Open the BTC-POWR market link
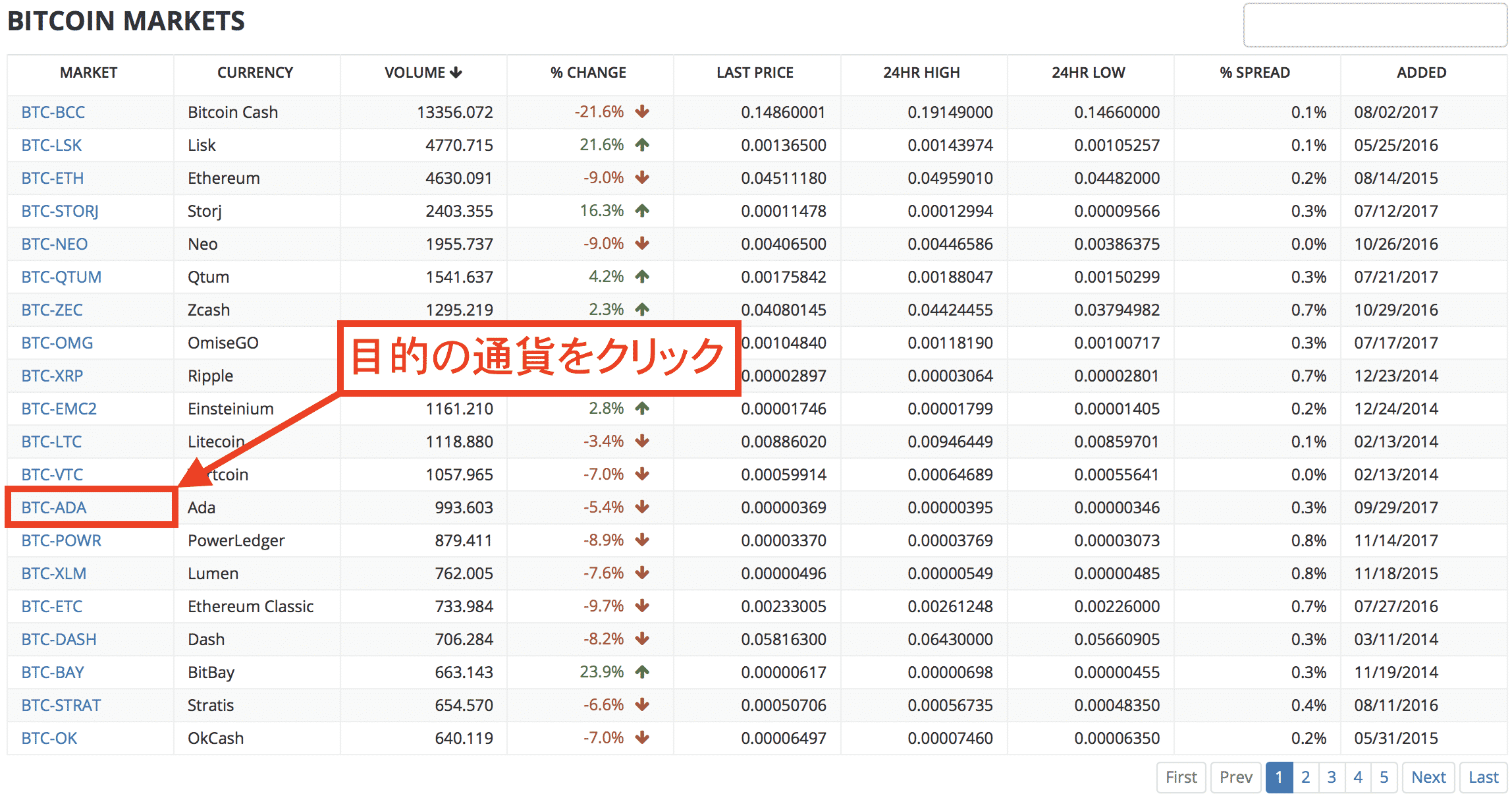Viewport: 1512px width, 796px height. pyautogui.click(x=61, y=540)
